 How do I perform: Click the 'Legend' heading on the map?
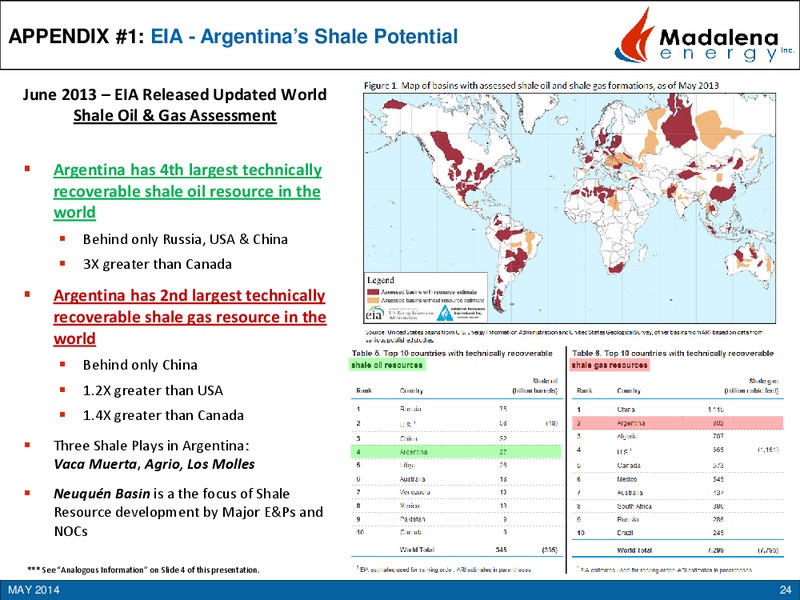click(x=380, y=280)
